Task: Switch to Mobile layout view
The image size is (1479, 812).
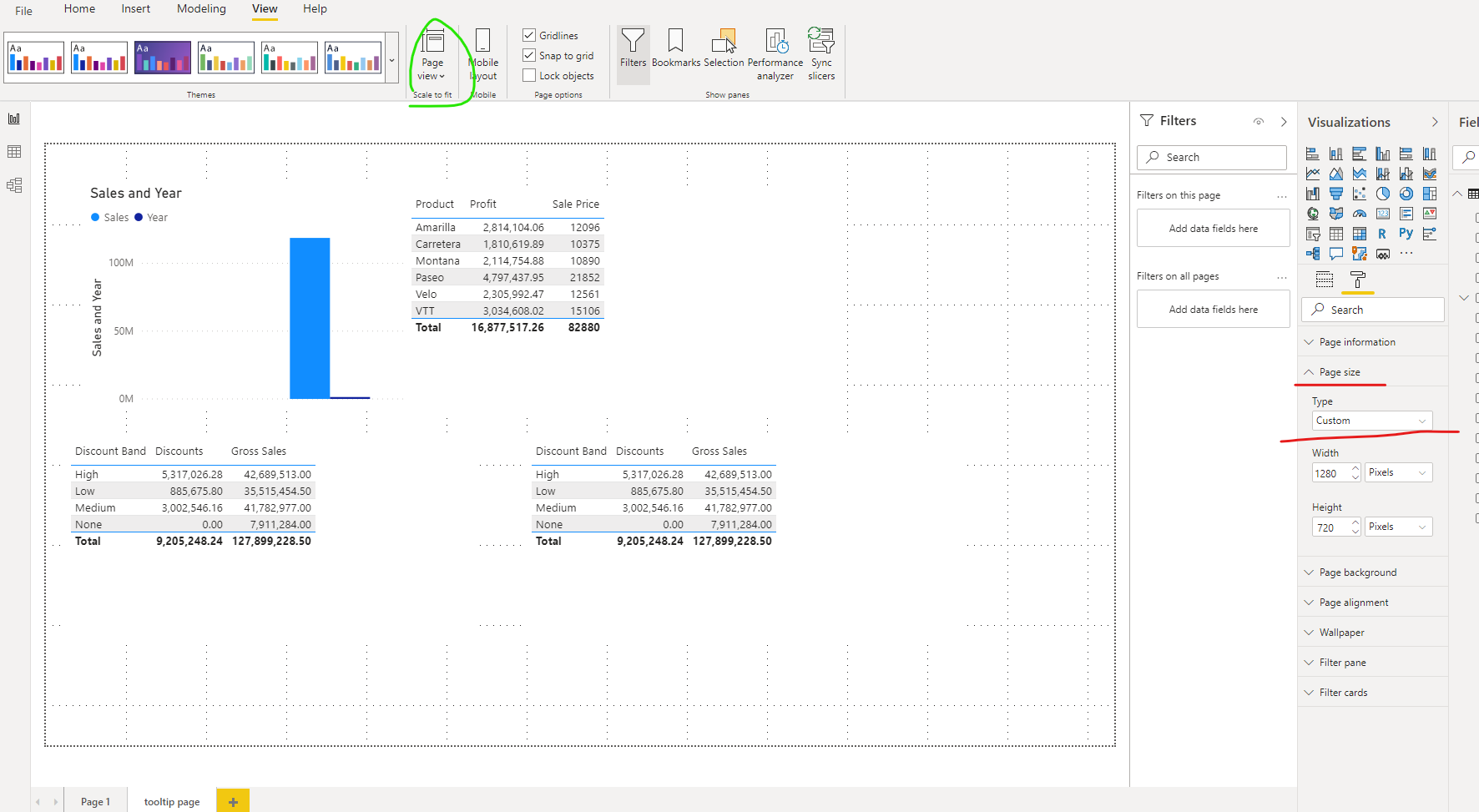Action: pyautogui.click(x=483, y=55)
